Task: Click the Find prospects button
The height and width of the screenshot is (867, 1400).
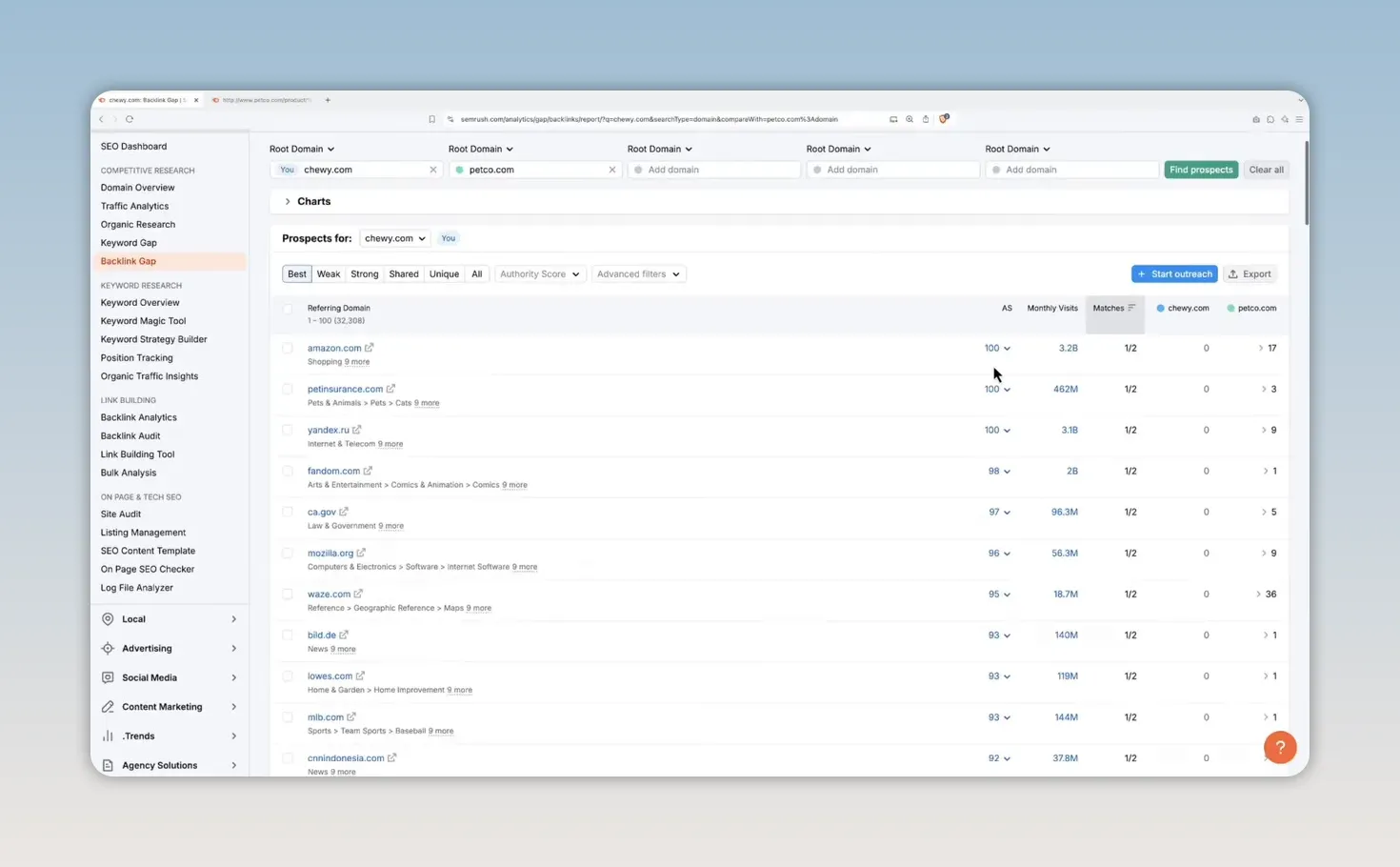Action: tap(1201, 170)
